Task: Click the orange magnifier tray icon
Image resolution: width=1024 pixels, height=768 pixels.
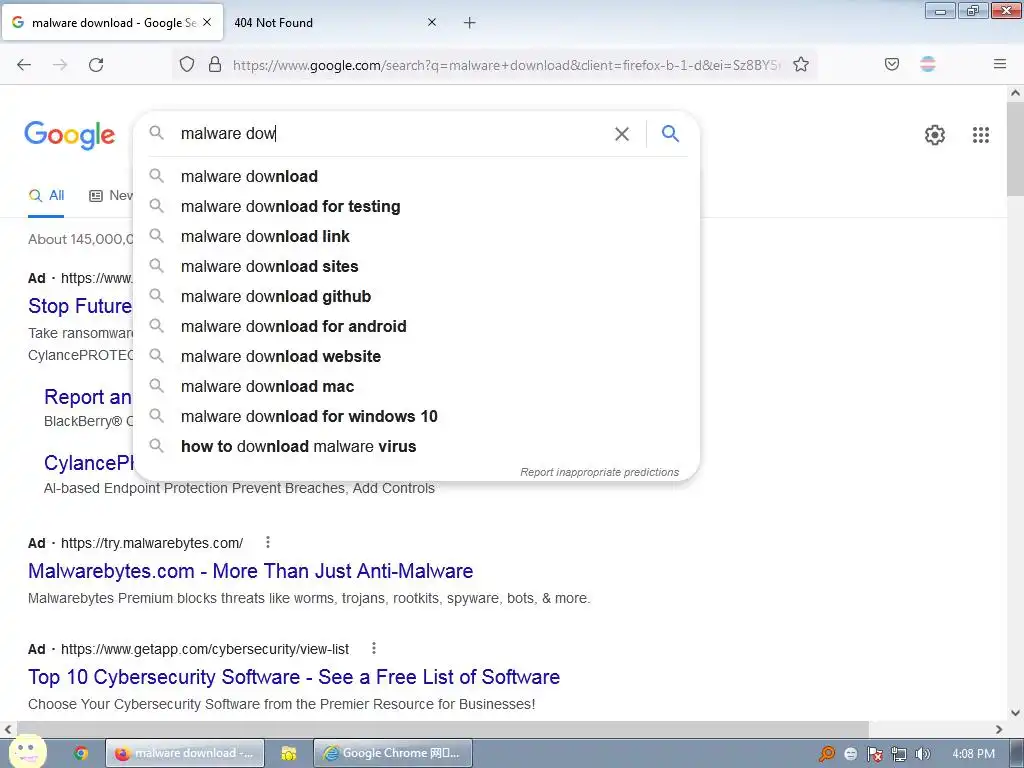Action: click(827, 754)
